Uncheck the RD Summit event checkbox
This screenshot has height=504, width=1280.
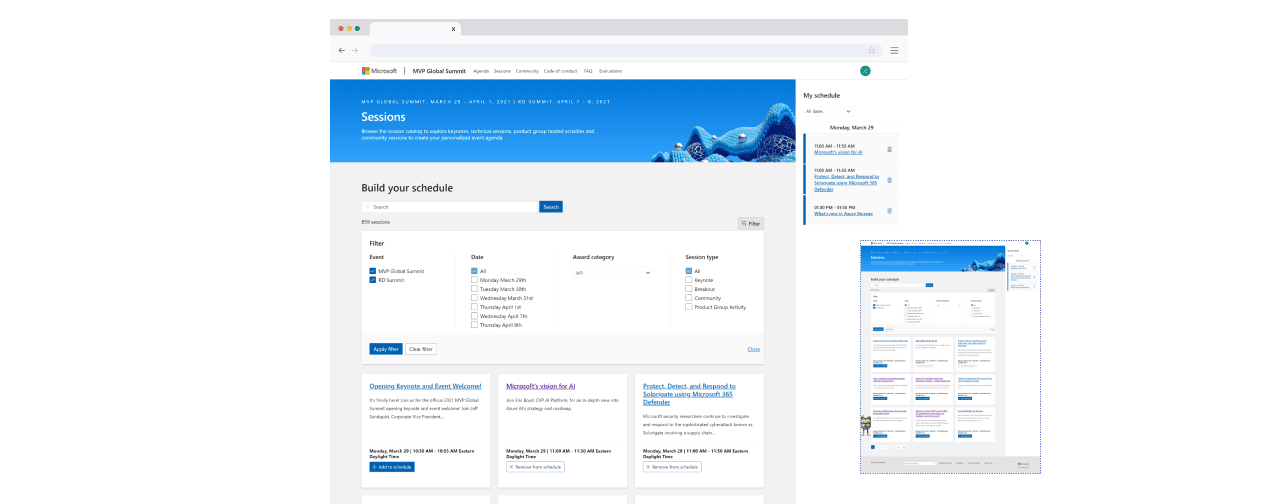coord(373,280)
